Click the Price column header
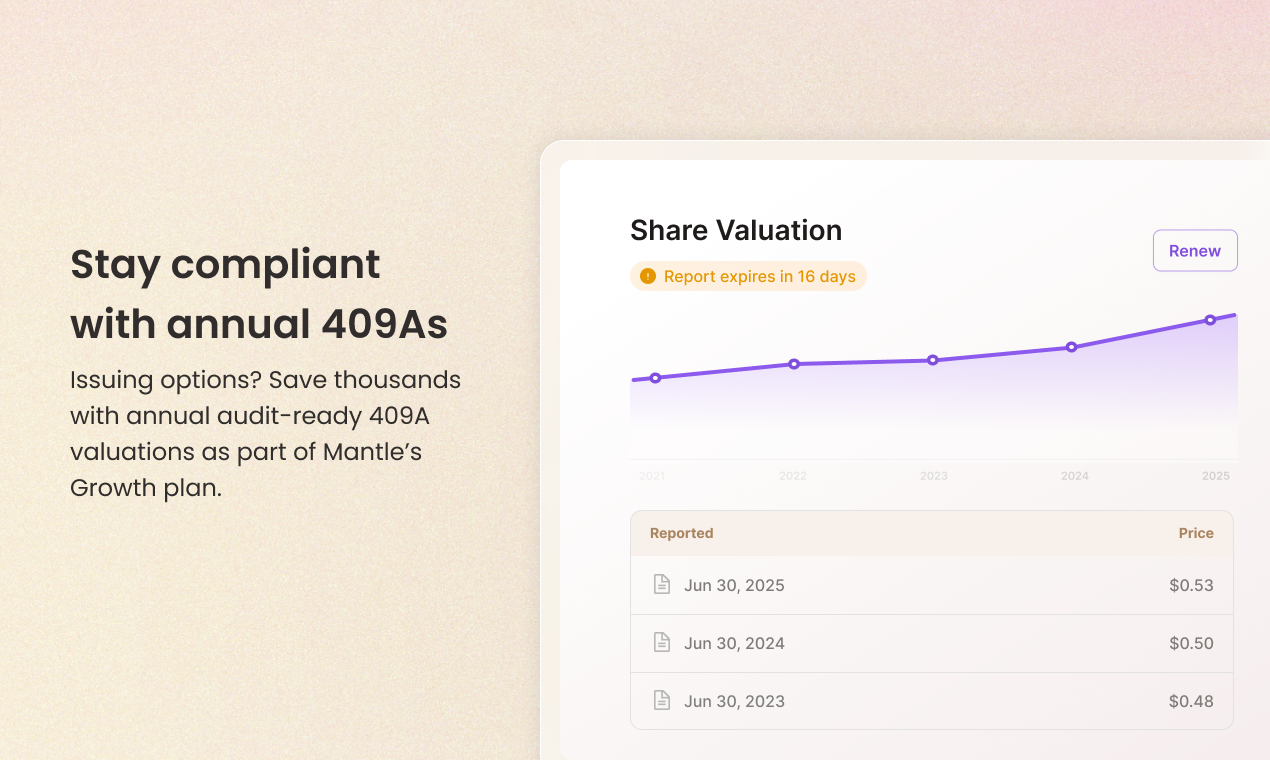 coord(1195,534)
